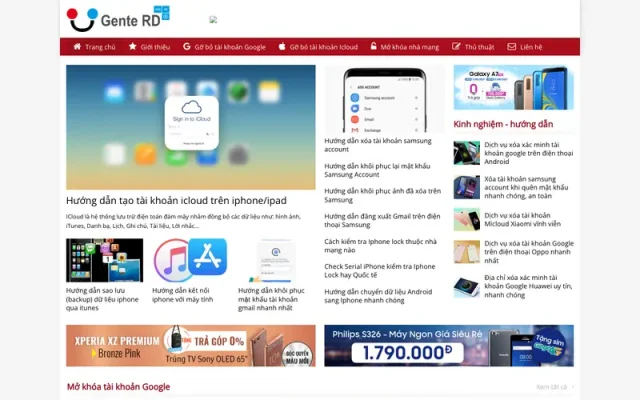The height and width of the screenshot is (400, 640).
Task: Click the home icon beside Trang chủ
Action: (77, 47)
